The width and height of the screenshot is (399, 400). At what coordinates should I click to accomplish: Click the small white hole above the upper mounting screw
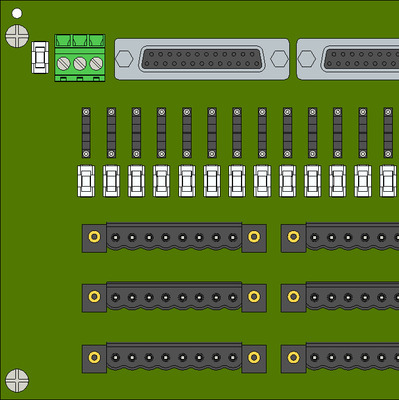coord(17,13)
